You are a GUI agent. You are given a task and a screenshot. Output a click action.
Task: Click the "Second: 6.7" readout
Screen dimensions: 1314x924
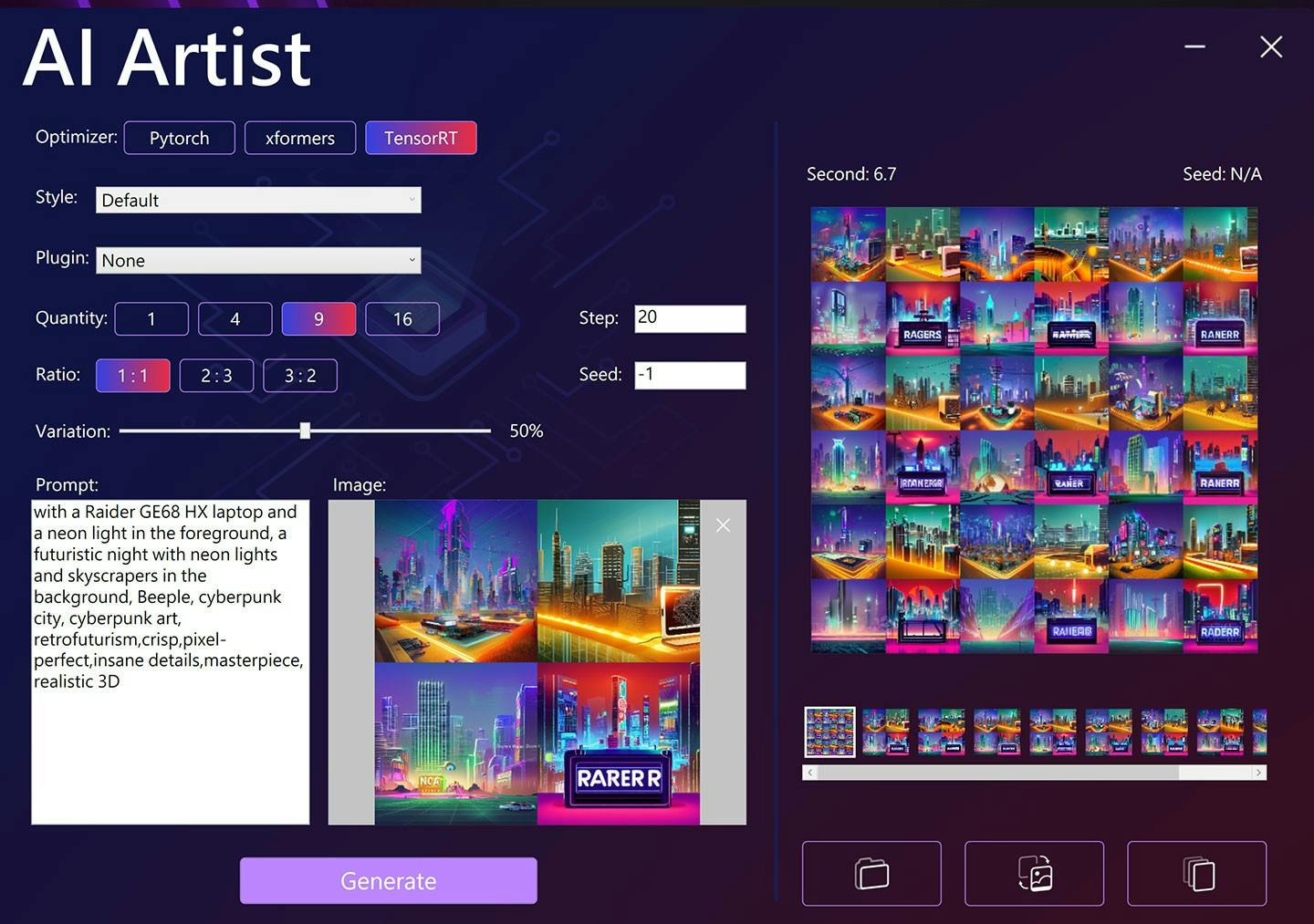pos(851,174)
